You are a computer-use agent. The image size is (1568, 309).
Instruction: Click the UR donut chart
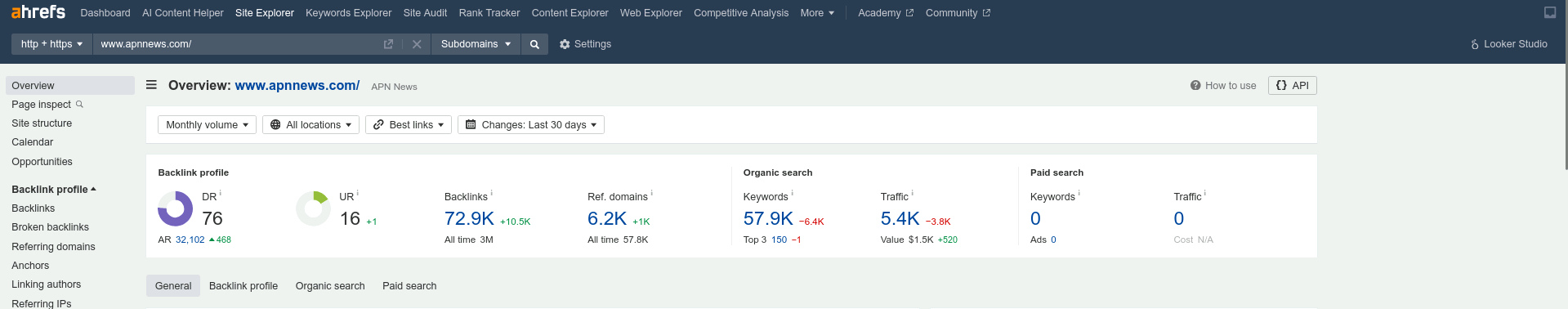click(x=313, y=208)
